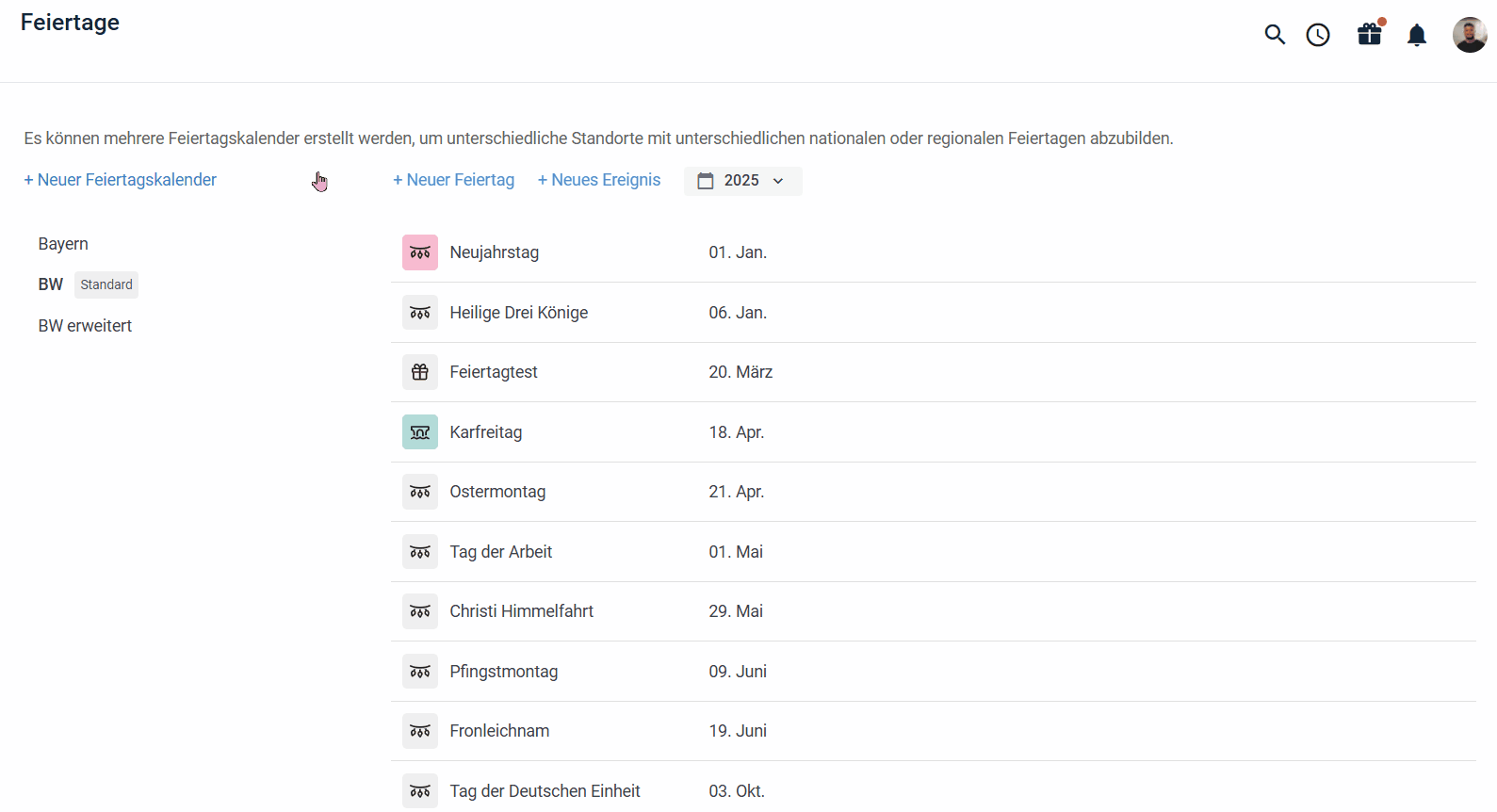Open the user profile avatar
Screen dimensions: 1497x812
coord(1469,35)
